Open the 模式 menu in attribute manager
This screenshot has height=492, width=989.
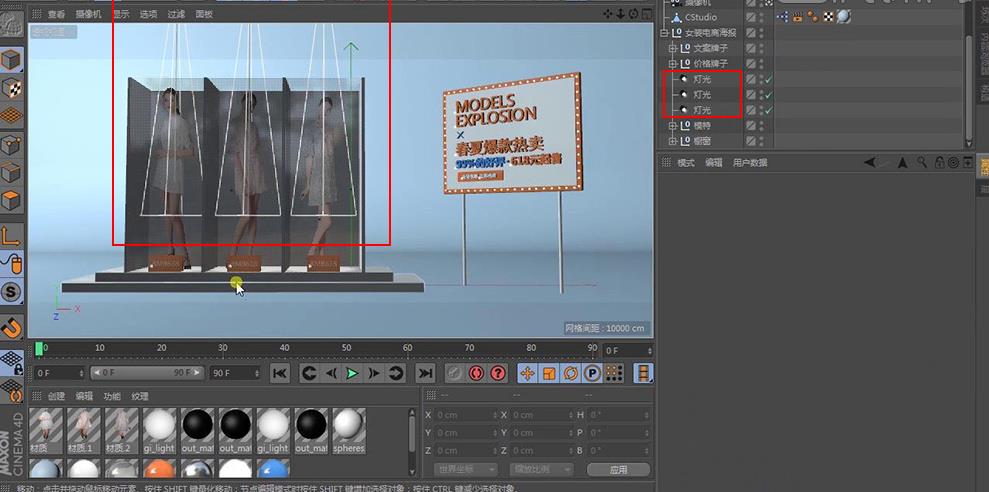pyautogui.click(x=686, y=163)
